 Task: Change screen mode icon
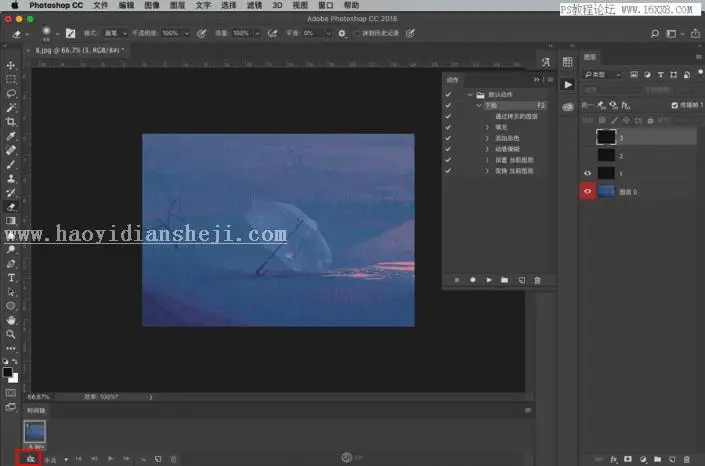(x=11, y=407)
